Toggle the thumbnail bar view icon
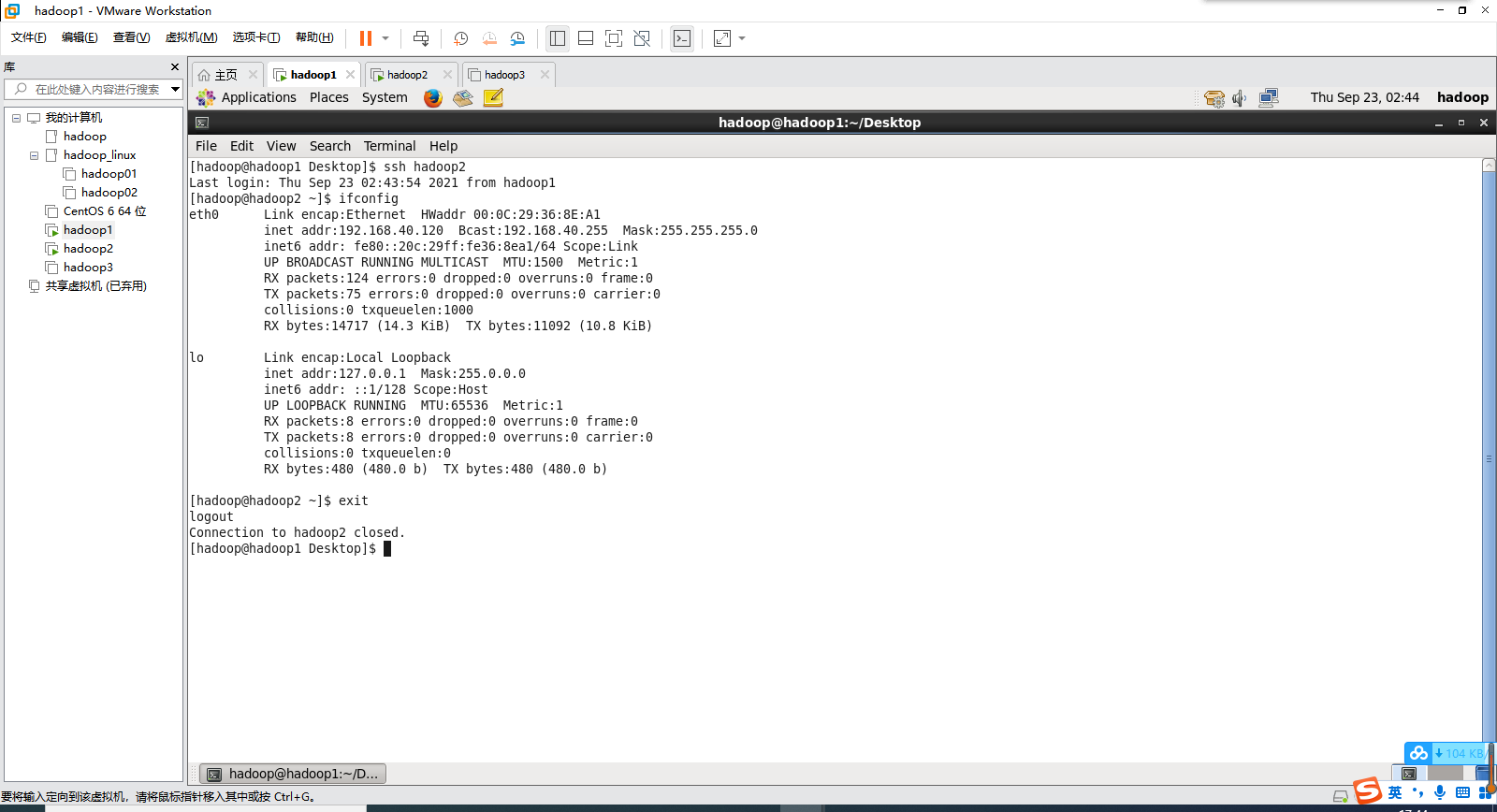The image size is (1497, 812). [x=586, y=38]
